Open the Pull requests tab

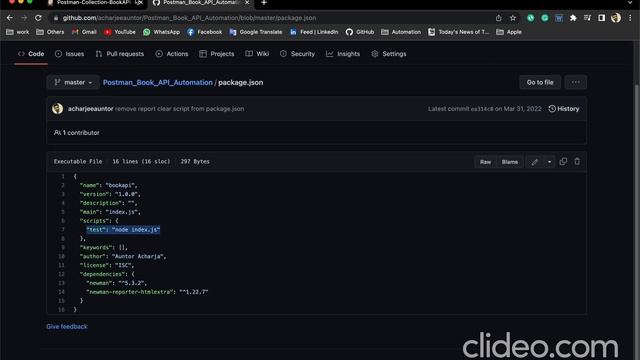(120, 54)
